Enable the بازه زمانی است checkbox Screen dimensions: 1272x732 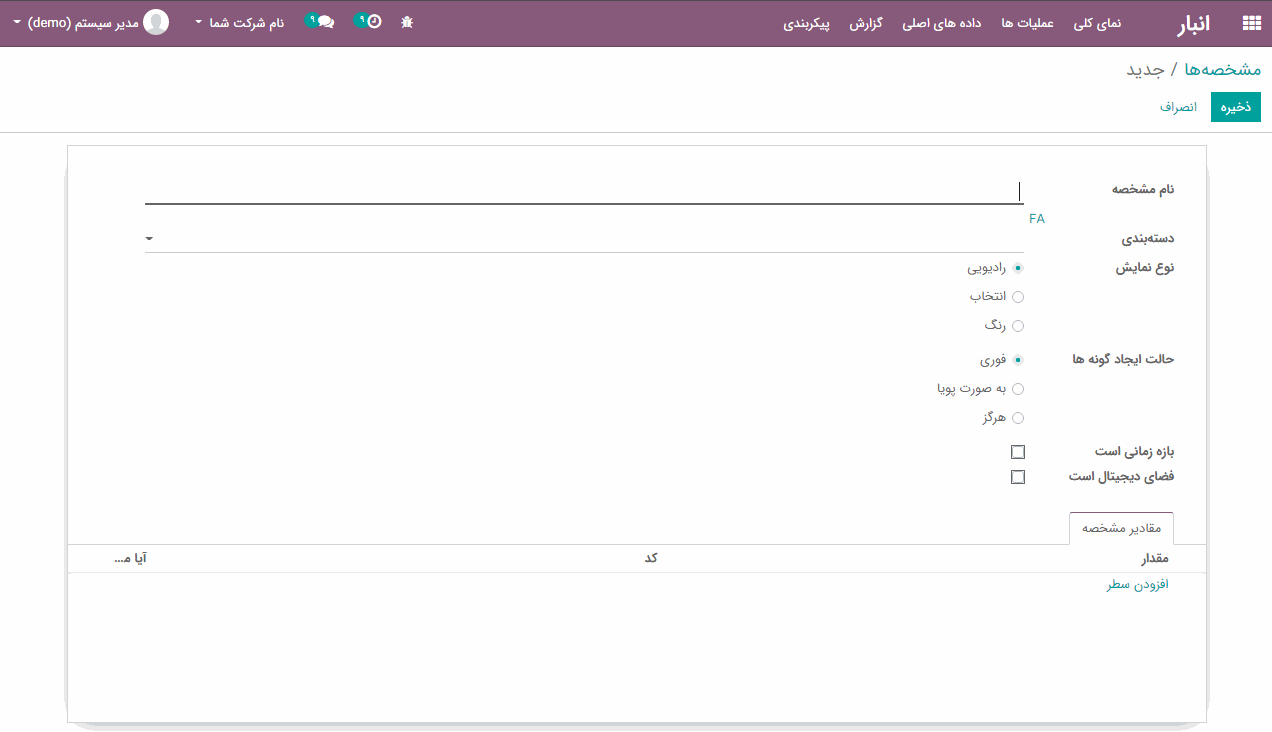pyautogui.click(x=1018, y=452)
